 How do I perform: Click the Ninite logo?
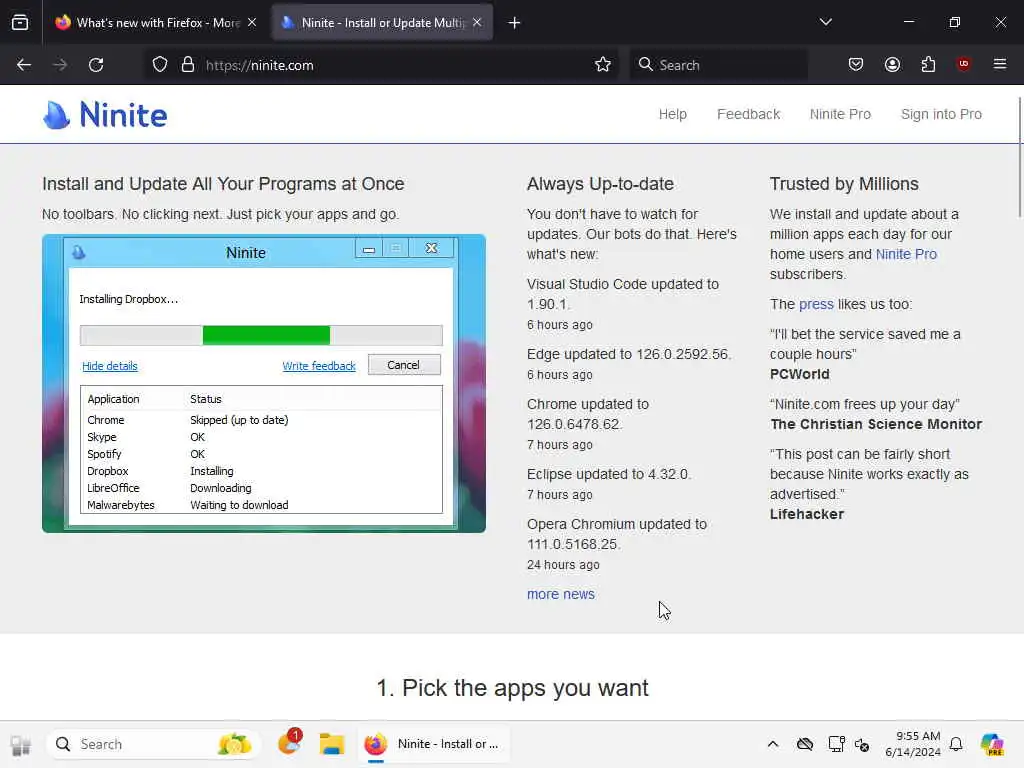click(104, 115)
